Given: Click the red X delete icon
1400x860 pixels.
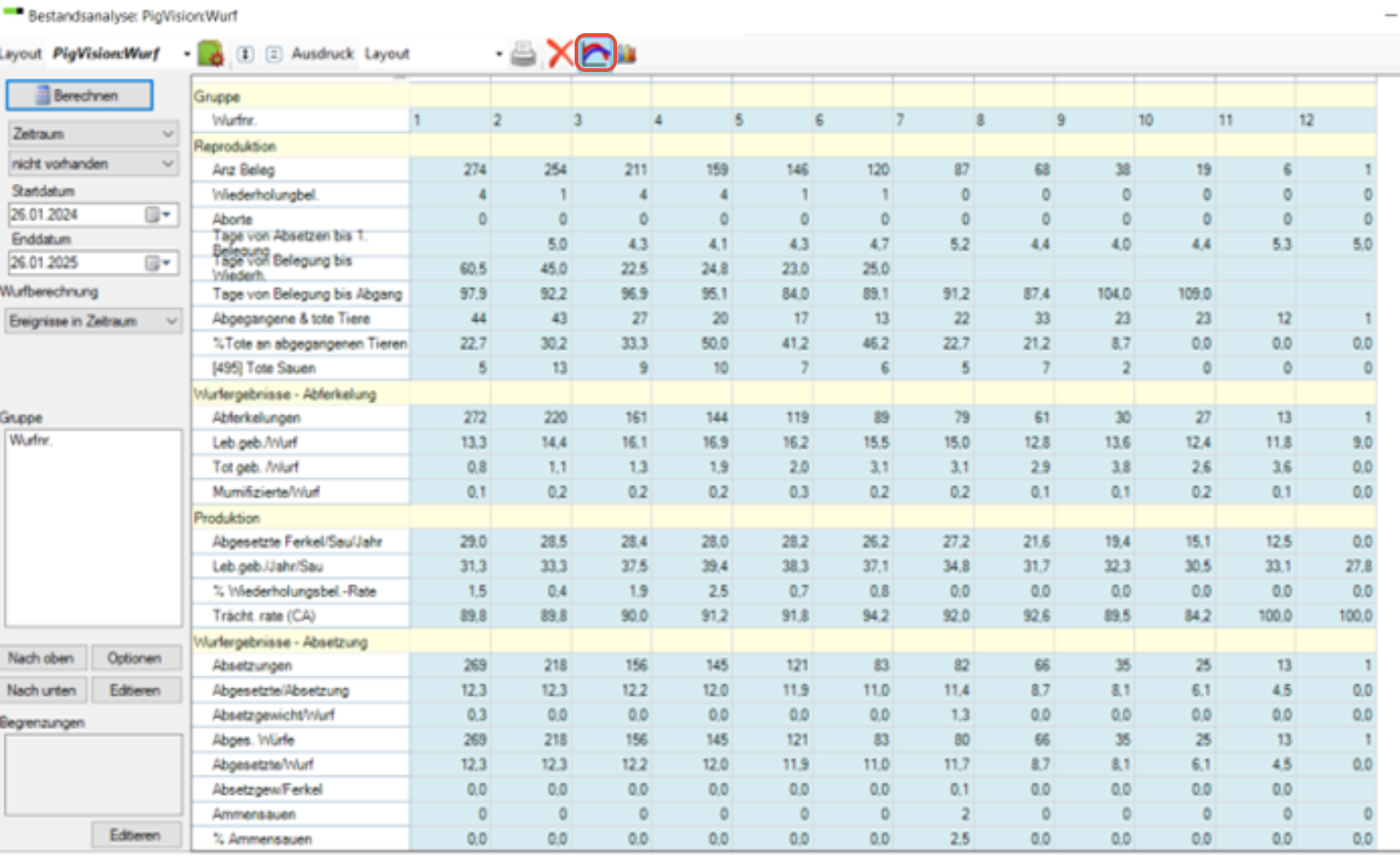Looking at the screenshot, I should (x=560, y=54).
